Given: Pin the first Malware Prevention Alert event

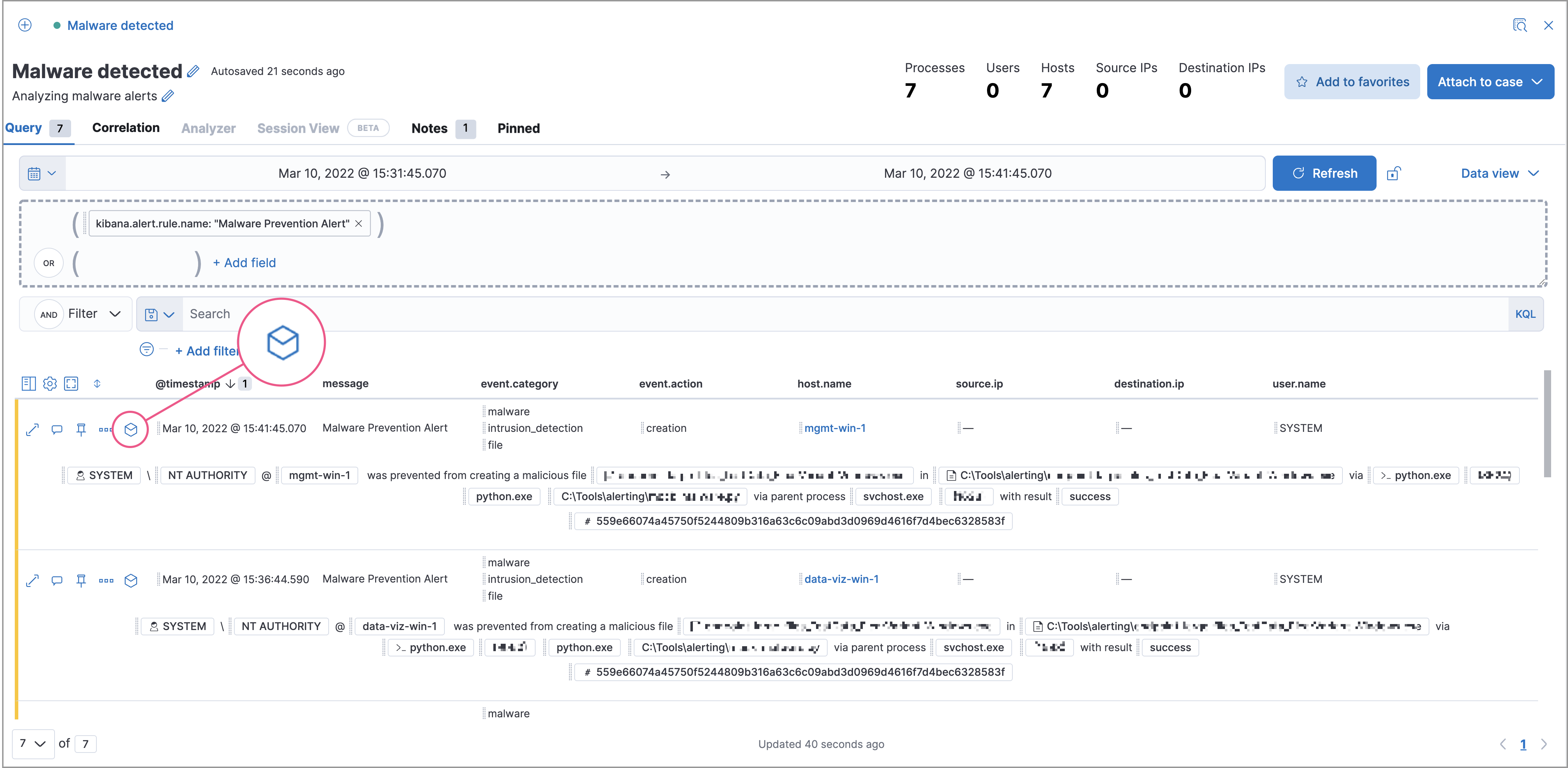Looking at the screenshot, I should [x=81, y=429].
